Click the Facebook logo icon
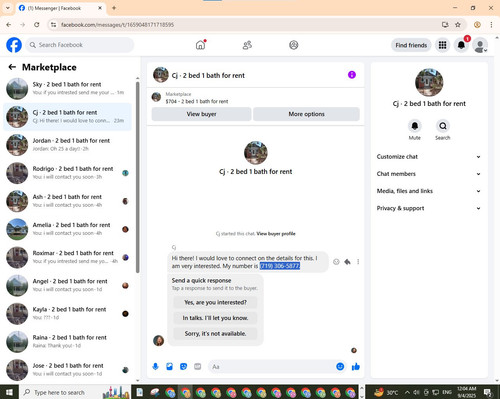The width and height of the screenshot is (500, 399). pyautogui.click(x=14, y=45)
